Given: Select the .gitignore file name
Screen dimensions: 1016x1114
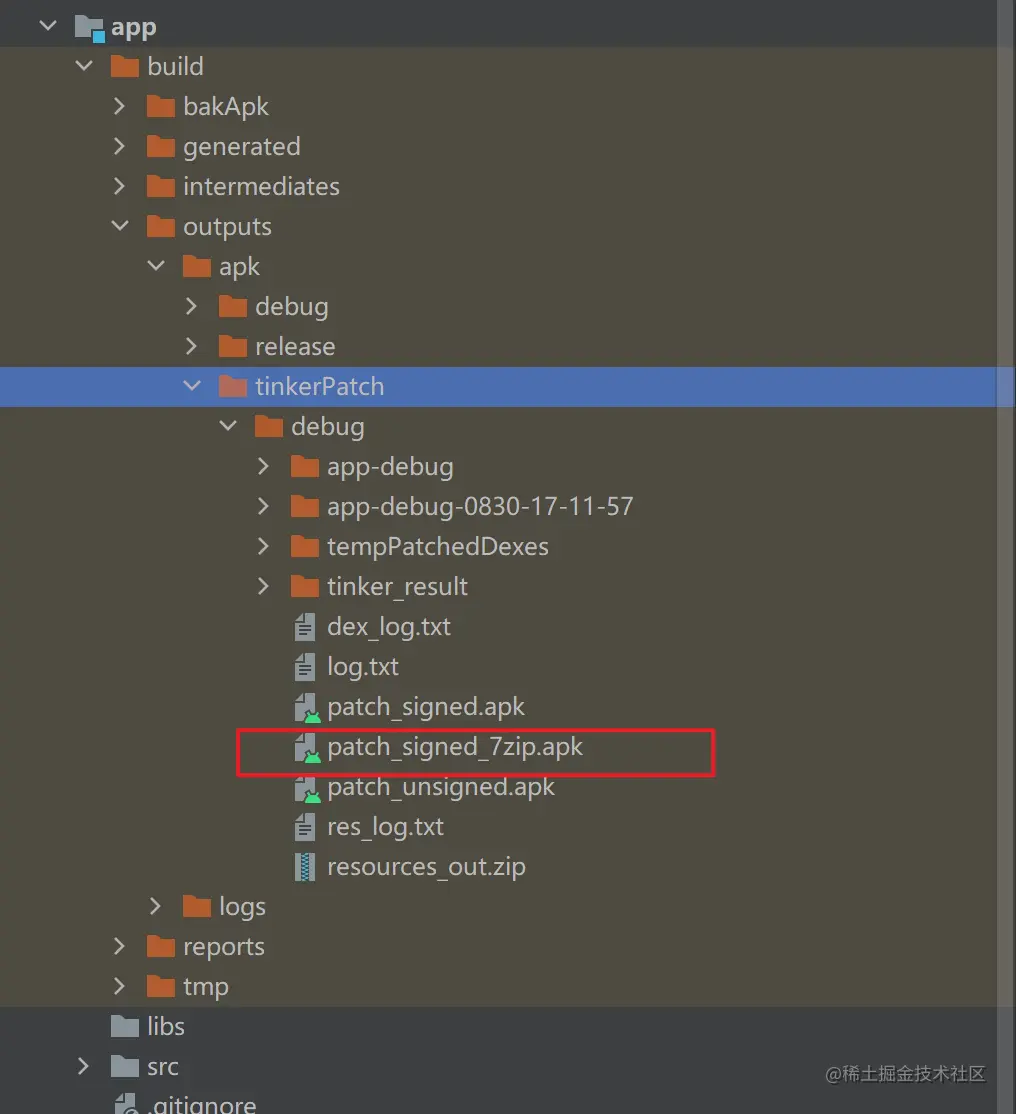Looking at the screenshot, I should click(x=202, y=1104).
